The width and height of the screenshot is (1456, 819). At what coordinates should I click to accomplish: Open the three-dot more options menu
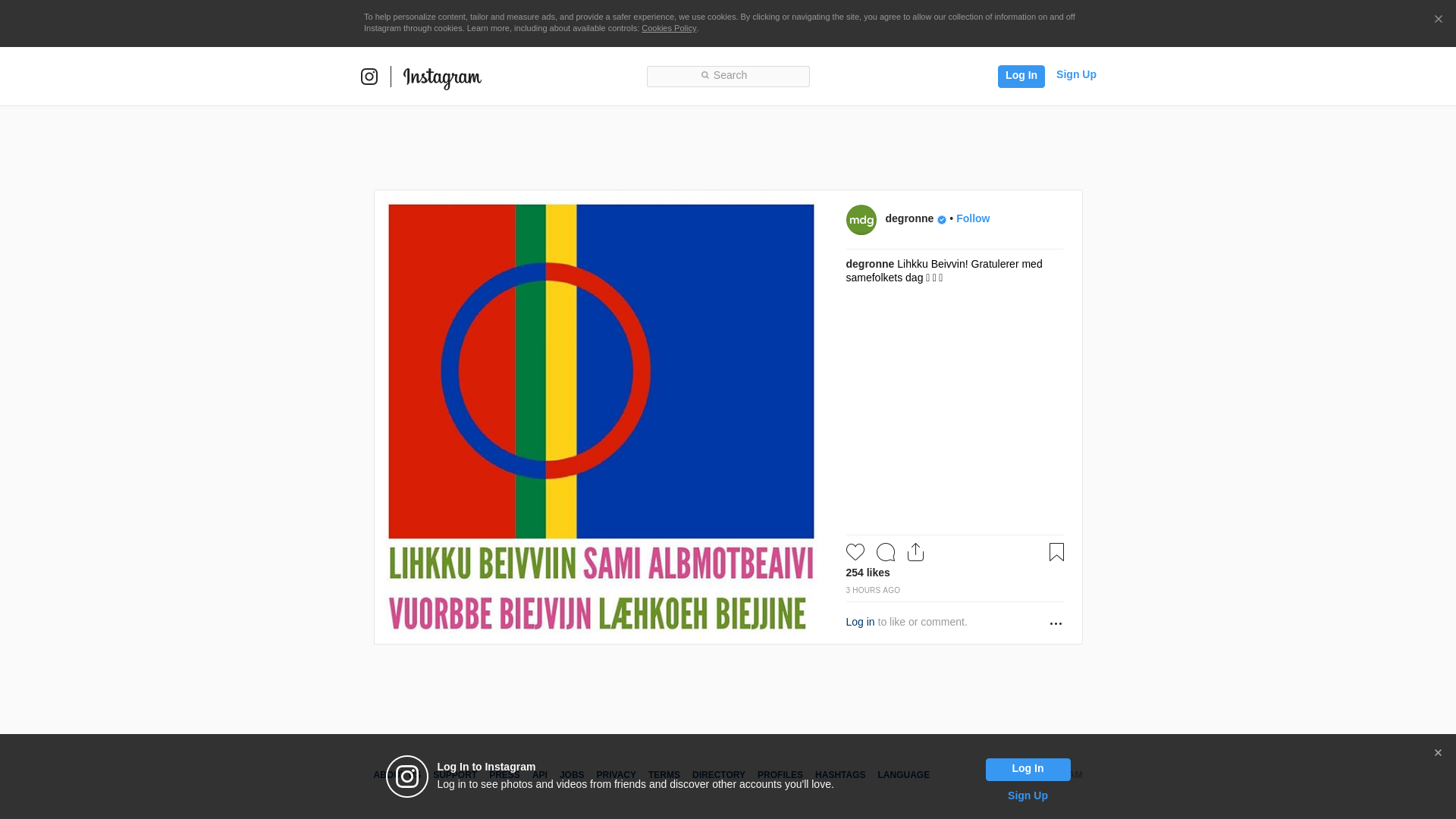[1056, 623]
